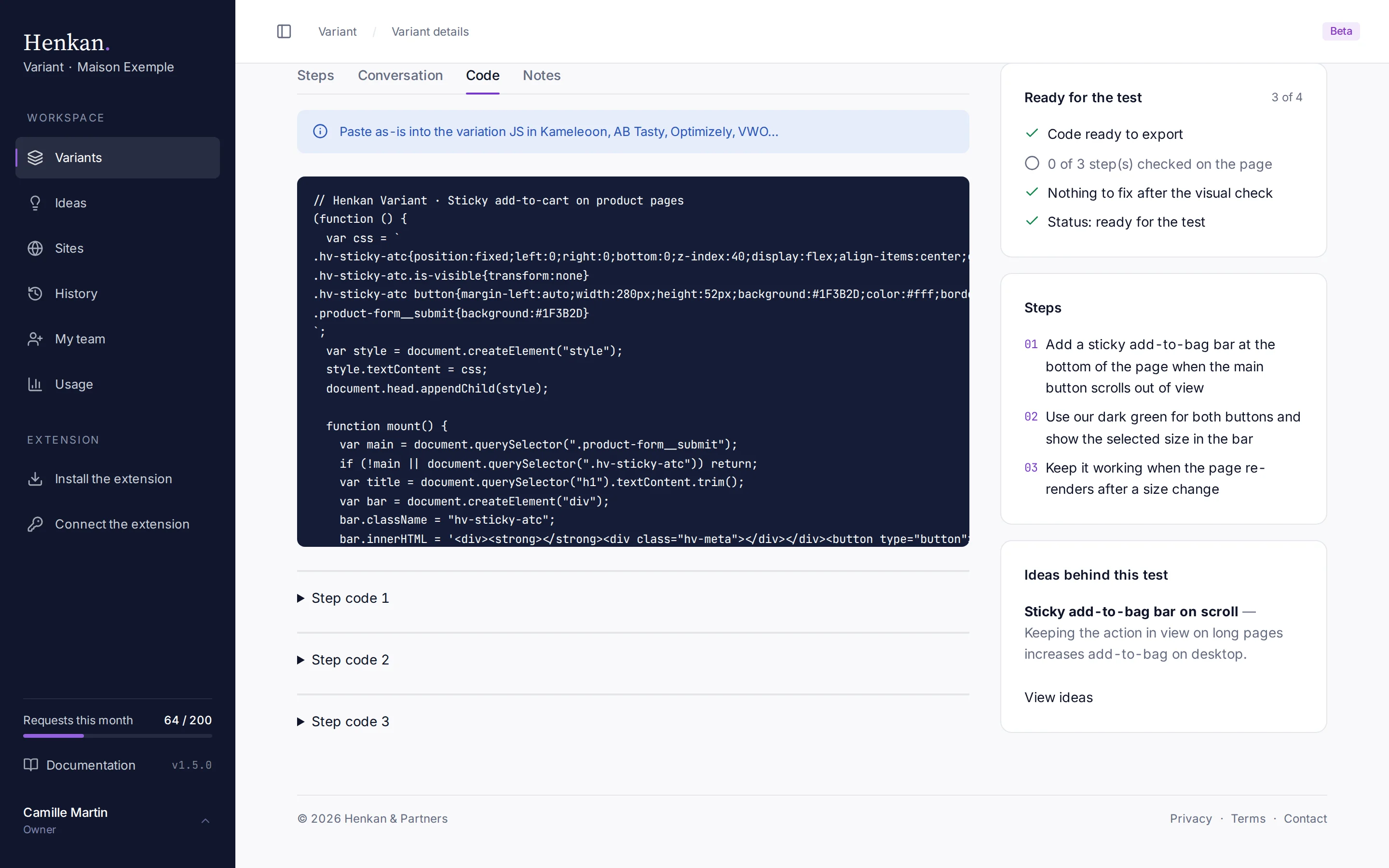Click the Usage bar chart icon
Viewport: 1389px width, 868px height.
(x=35, y=385)
